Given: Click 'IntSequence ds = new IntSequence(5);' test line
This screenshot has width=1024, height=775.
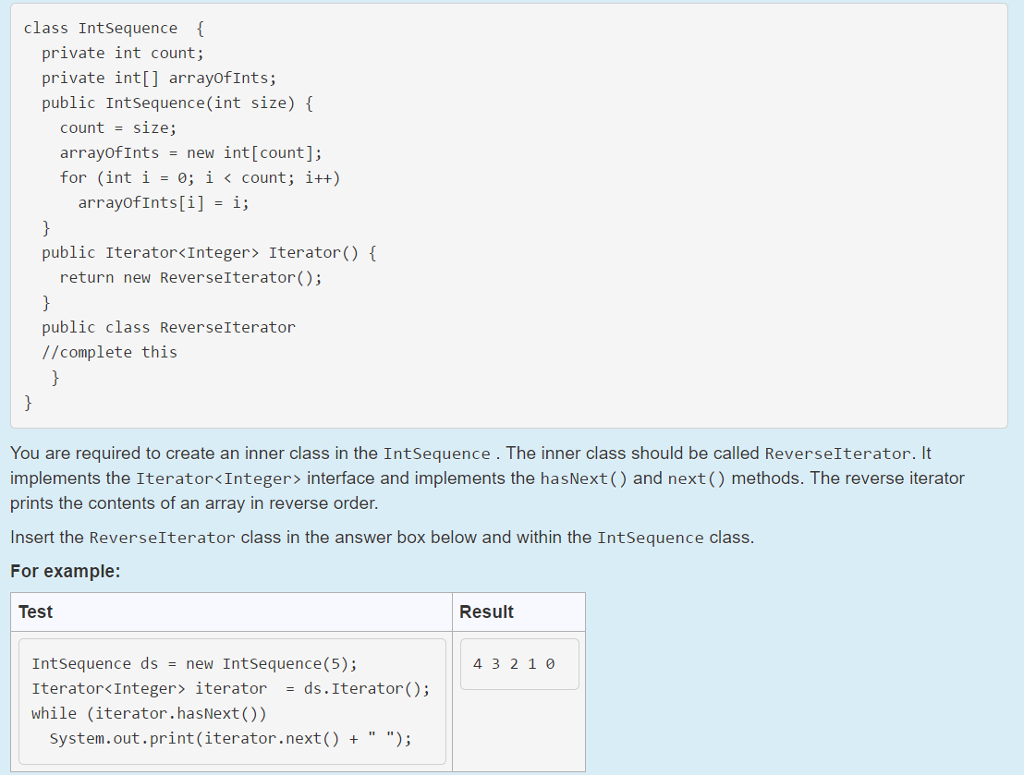Looking at the screenshot, I should click(x=194, y=664).
